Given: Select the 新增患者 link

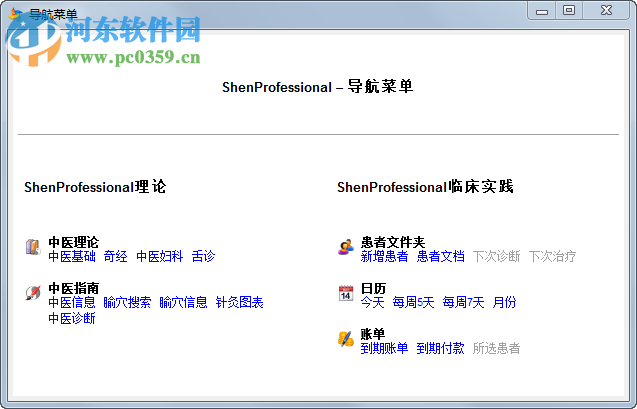Looking at the screenshot, I should pos(384,256).
